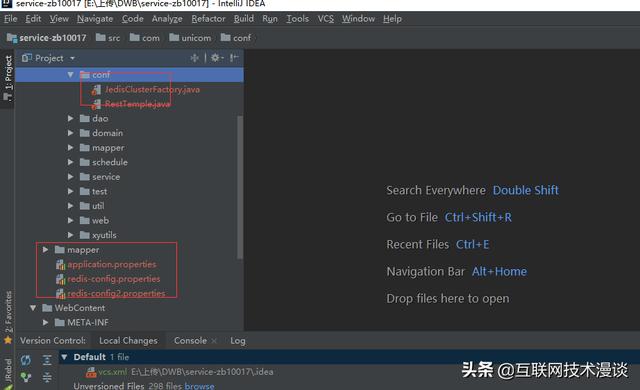
Task: Expand the mapper folder under unicom
Action: point(71,148)
